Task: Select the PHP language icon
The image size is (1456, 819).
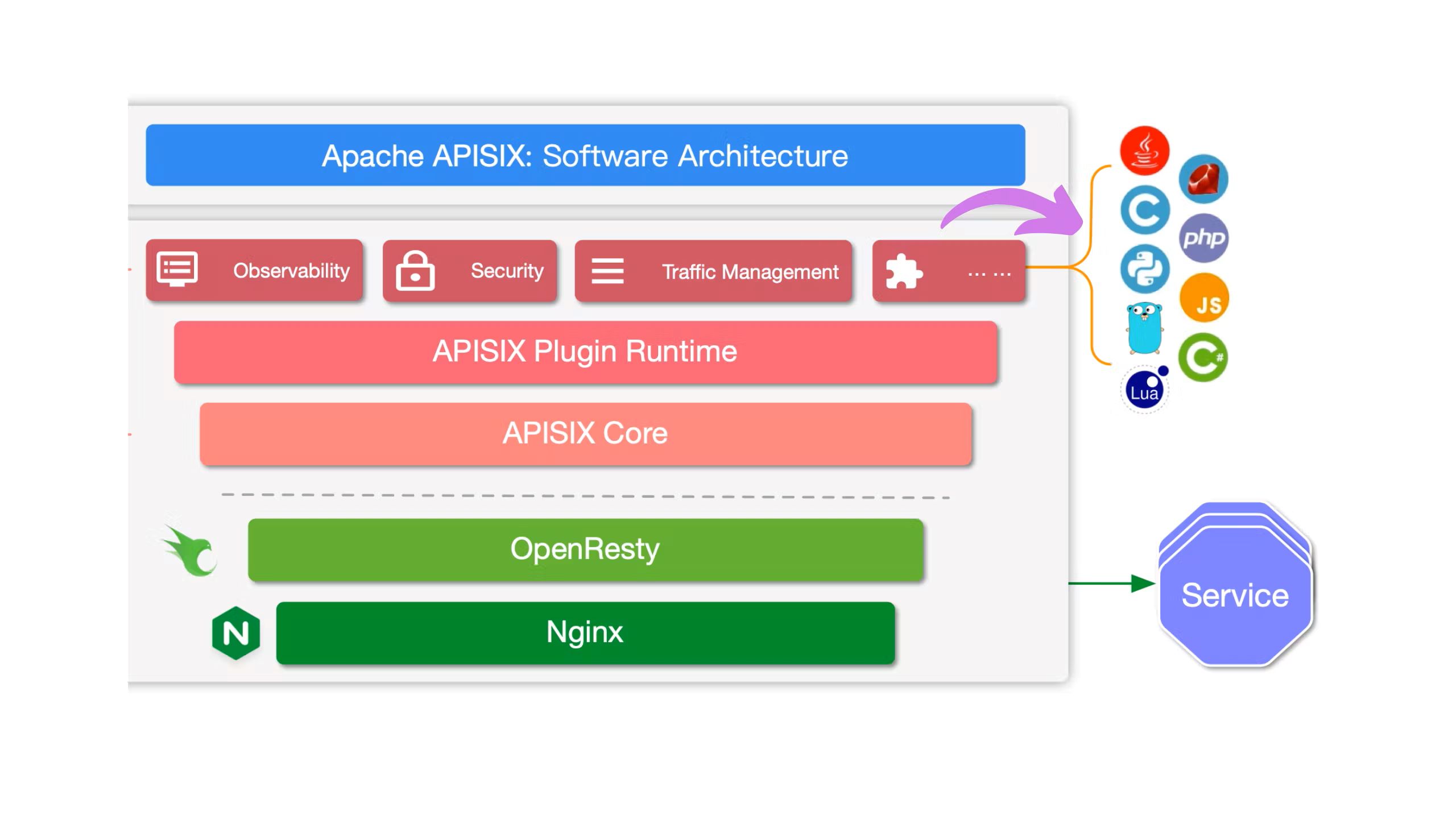Action: (x=1203, y=237)
